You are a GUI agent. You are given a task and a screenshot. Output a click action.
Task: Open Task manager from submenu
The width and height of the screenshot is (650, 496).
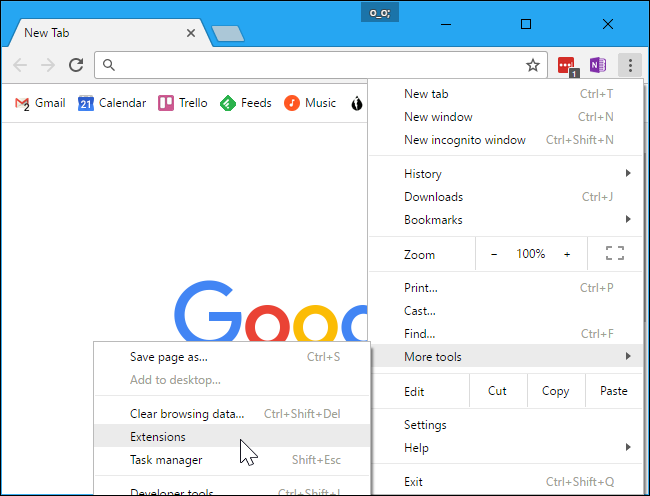tap(232, 460)
